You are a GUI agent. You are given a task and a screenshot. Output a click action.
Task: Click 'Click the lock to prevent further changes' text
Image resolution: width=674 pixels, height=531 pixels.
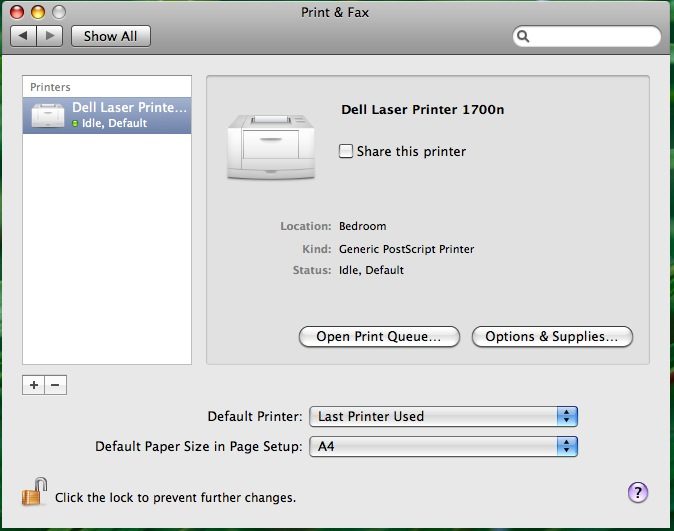coord(175,497)
